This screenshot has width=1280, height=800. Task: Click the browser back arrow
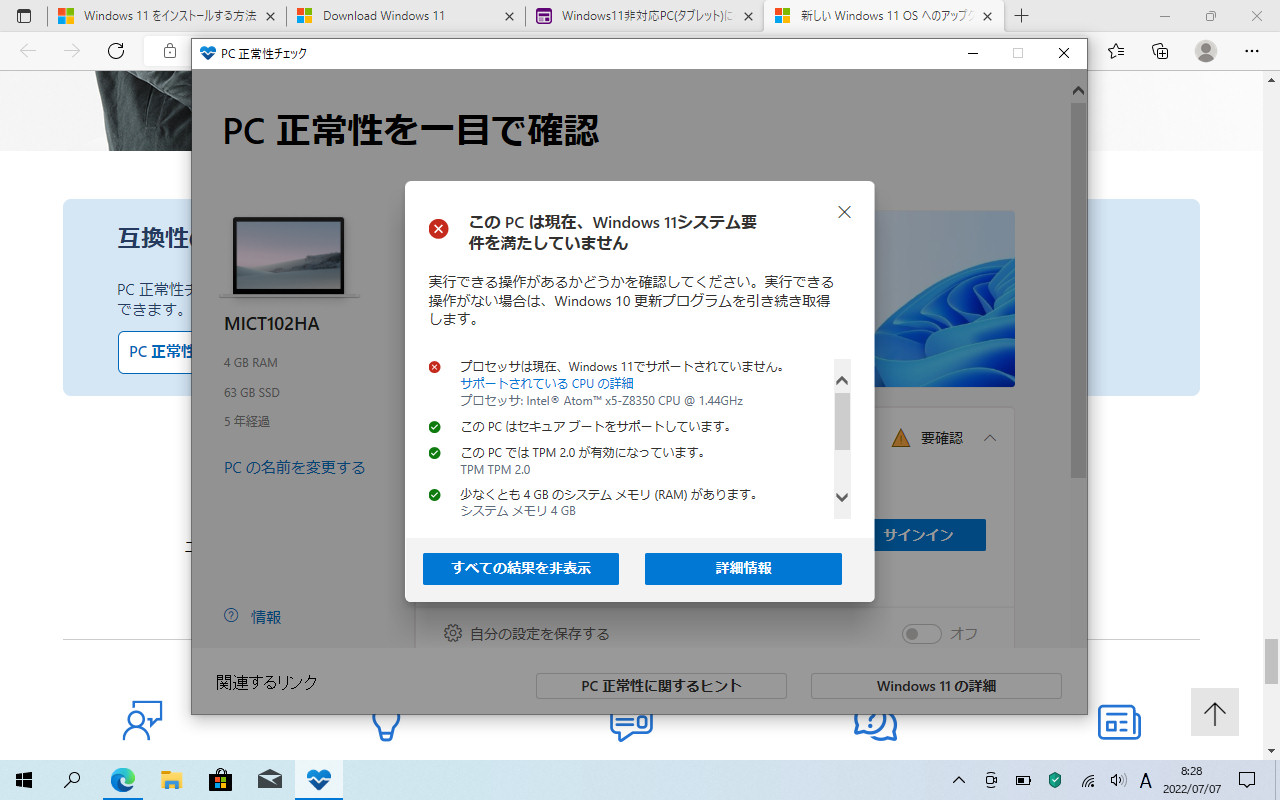click(28, 51)
